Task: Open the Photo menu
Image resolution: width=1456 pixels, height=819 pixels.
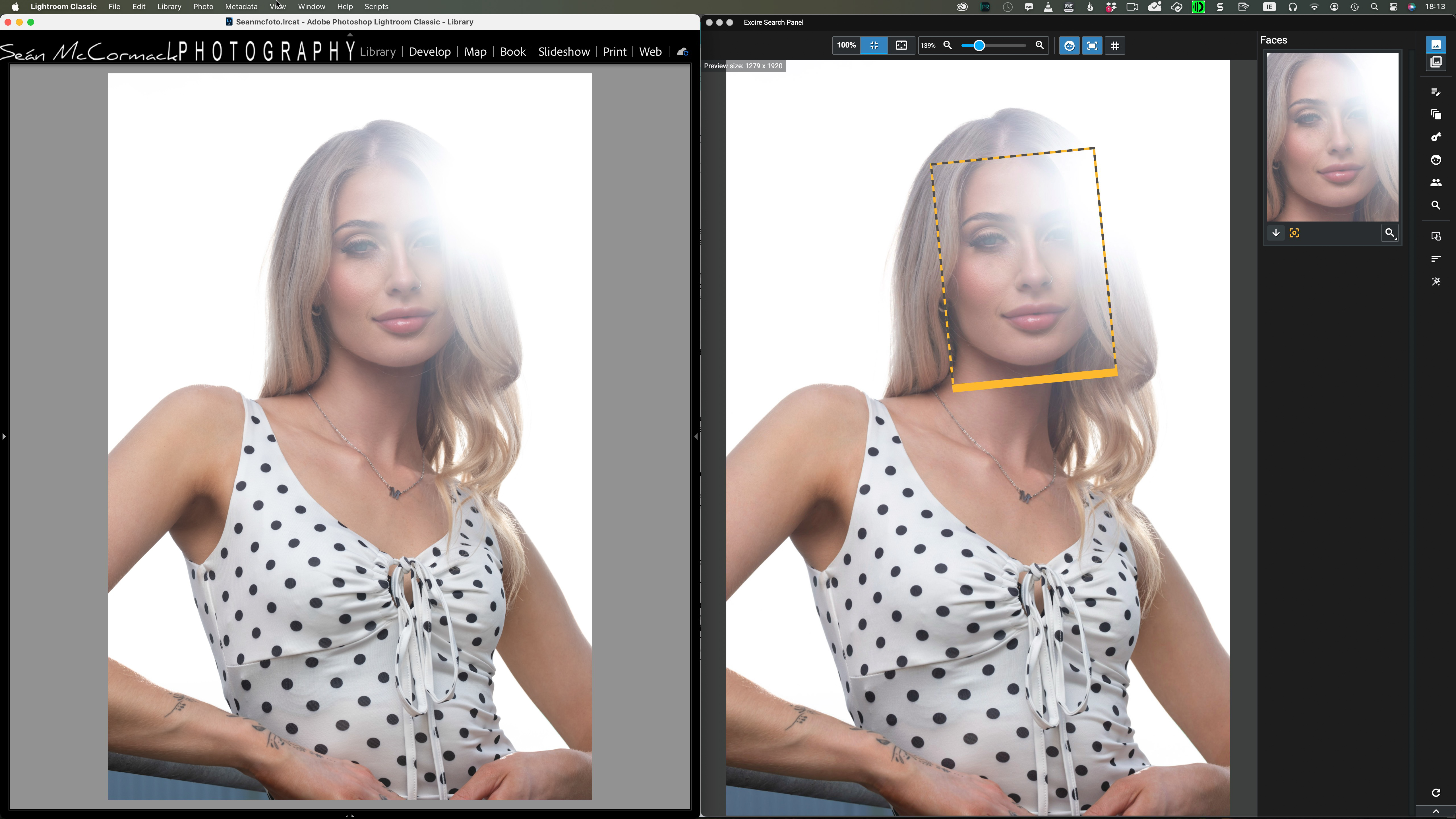Action: click(203, 7)
